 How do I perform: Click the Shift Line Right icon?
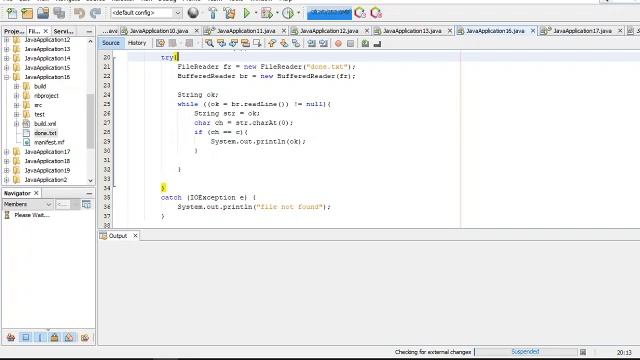pyautogui.click(x=324, y=43)
